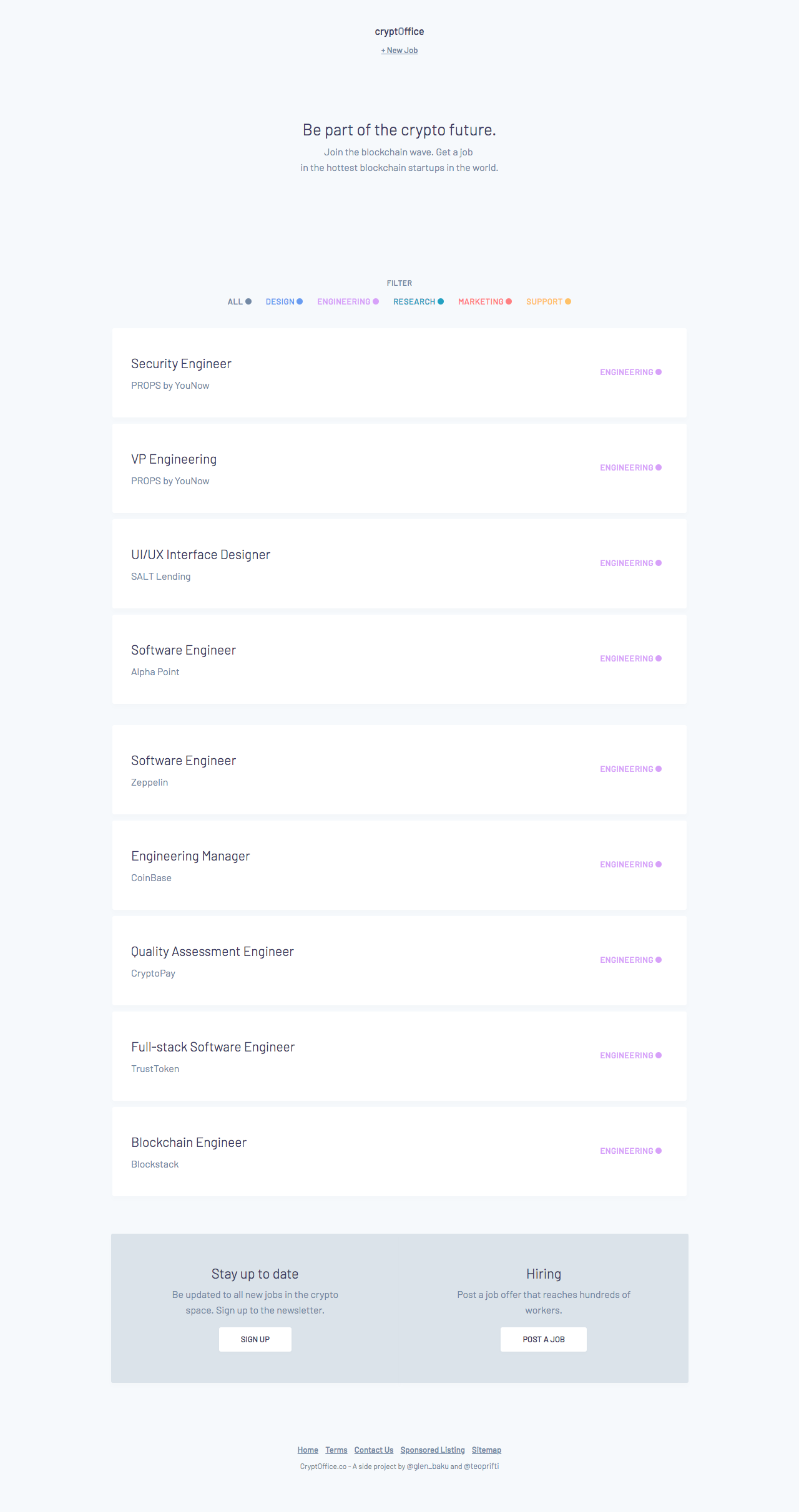Image resolution: width=799 pixels, height=1512 pixels.
Task: Select the blue DESIGN filter dot icon
Action: (300, 301)
